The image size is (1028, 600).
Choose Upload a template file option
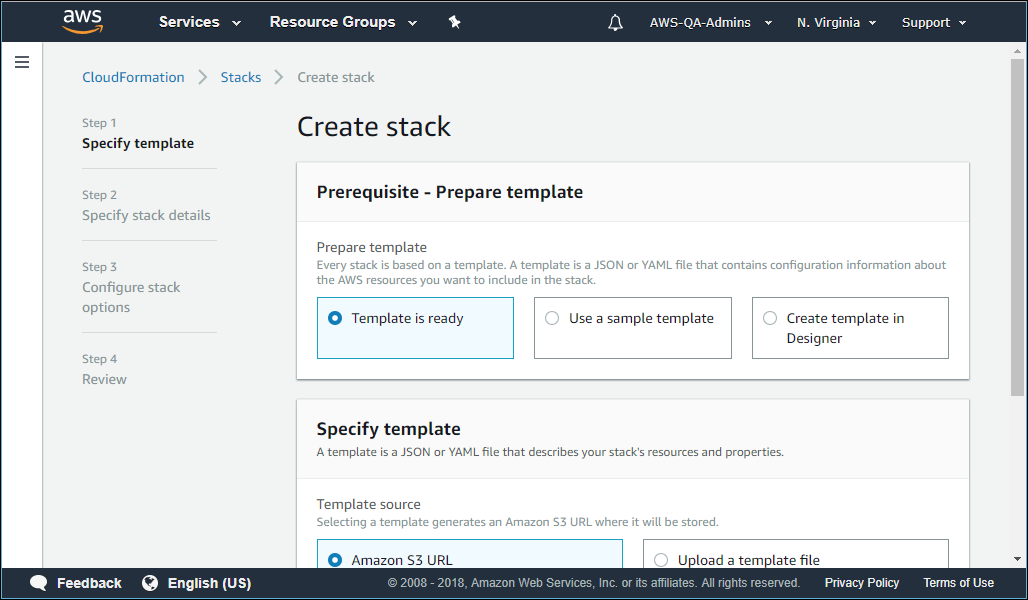[796, 554]
